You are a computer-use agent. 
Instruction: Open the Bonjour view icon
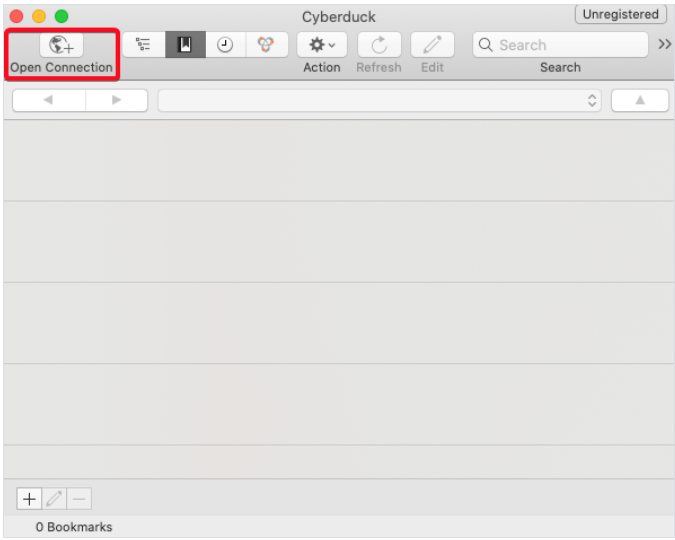pos(266,44)
